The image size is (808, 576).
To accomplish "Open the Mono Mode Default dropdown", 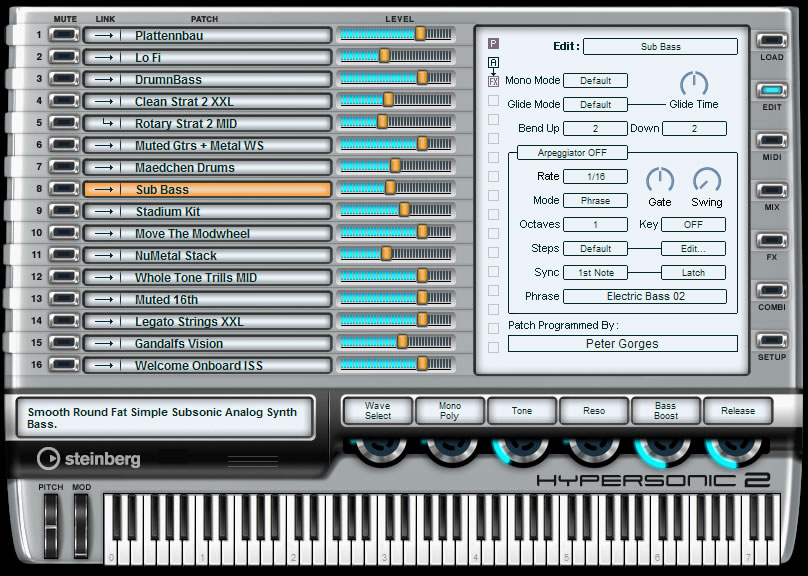I will click(595, 80).
